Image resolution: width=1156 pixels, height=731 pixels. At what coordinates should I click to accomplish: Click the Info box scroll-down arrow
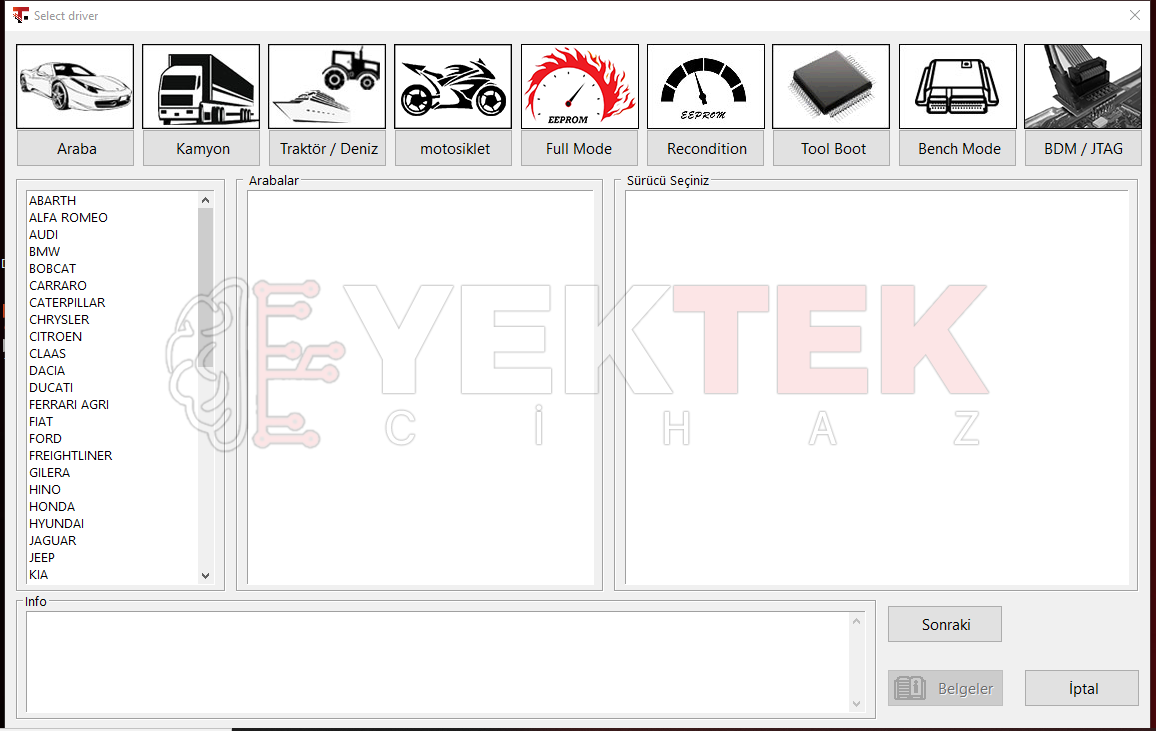(857, 704)
